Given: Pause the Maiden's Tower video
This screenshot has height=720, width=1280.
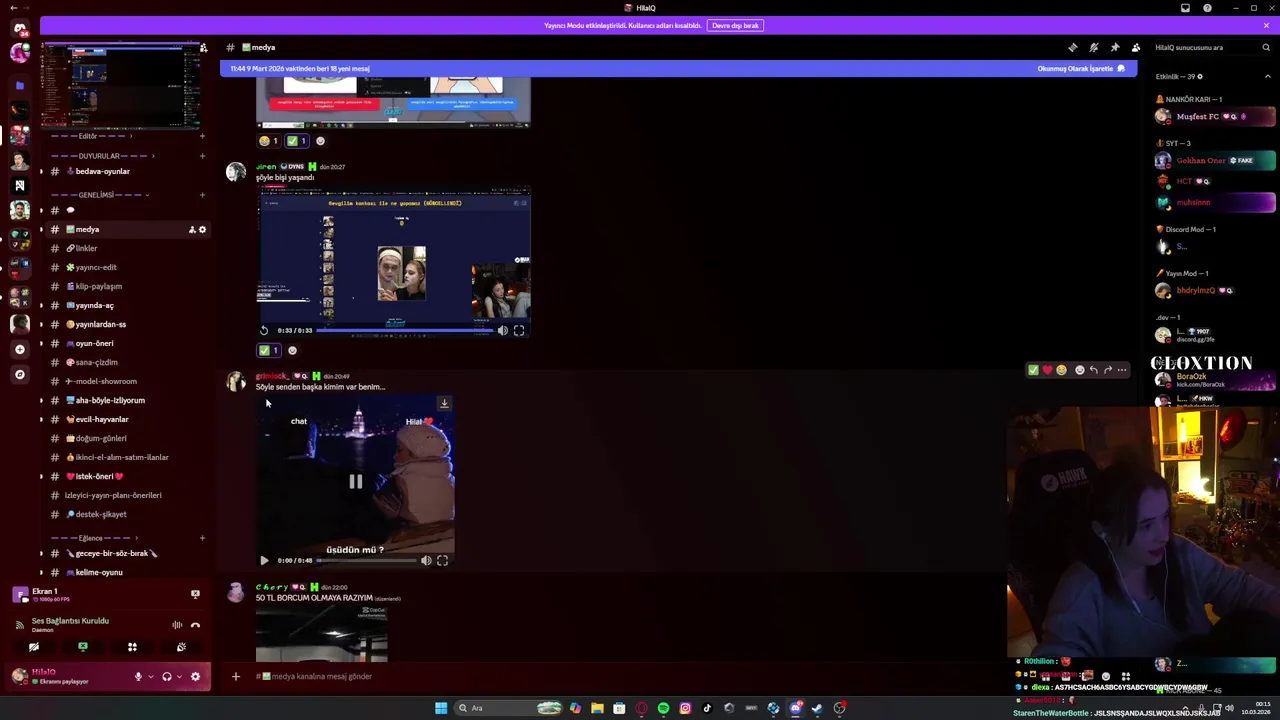Looking at the screenshot, I should pos(355,481).
